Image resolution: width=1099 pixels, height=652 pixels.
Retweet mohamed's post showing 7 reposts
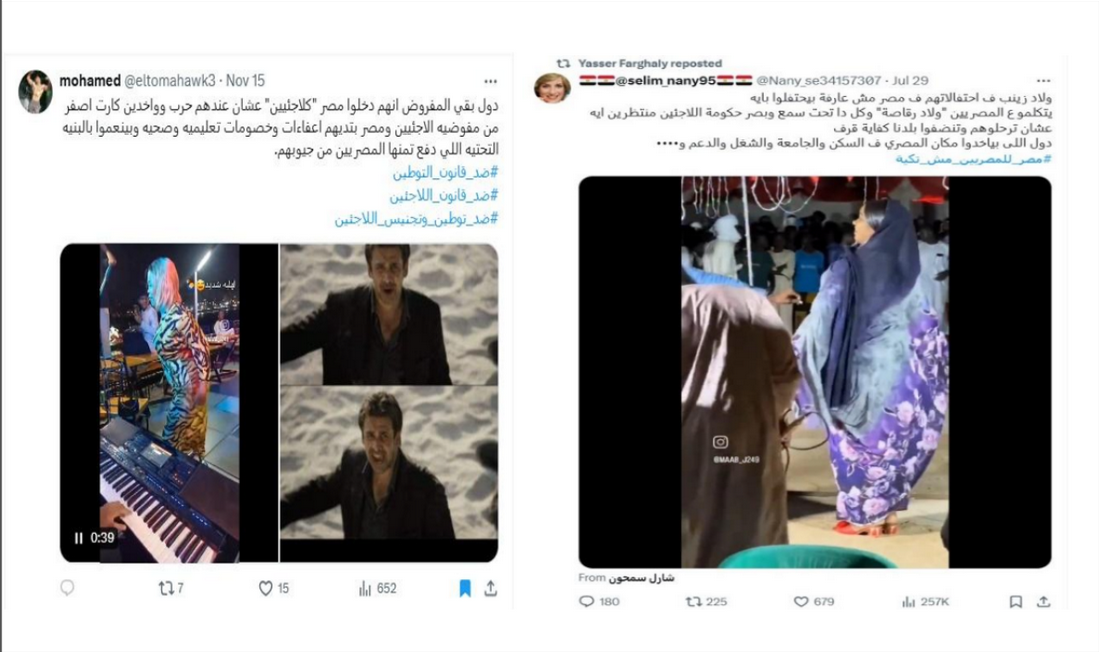tap(170, 588)
